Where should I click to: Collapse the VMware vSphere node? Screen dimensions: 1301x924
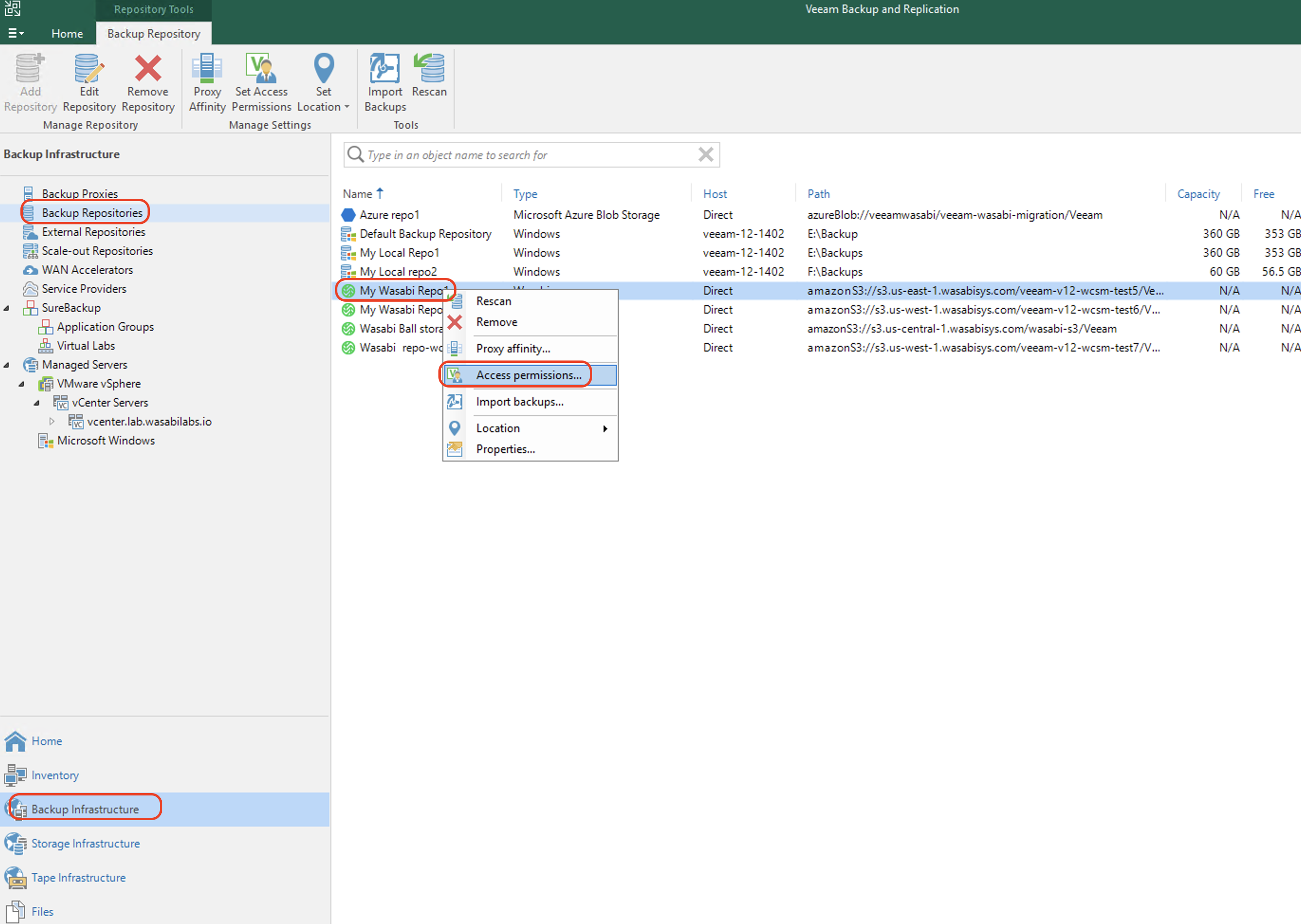coord(22,383)
